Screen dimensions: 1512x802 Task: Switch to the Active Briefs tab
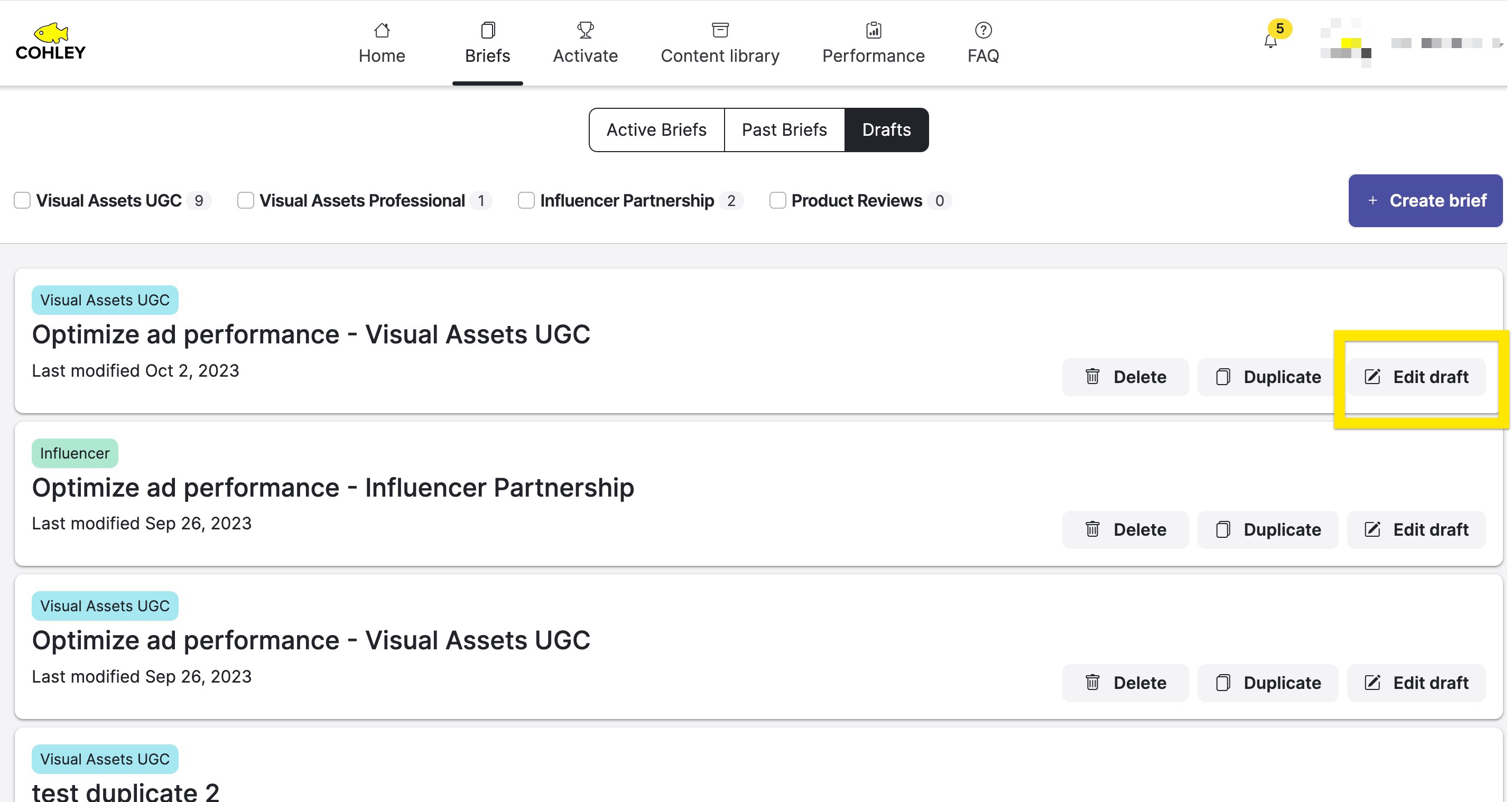(656, 129)
